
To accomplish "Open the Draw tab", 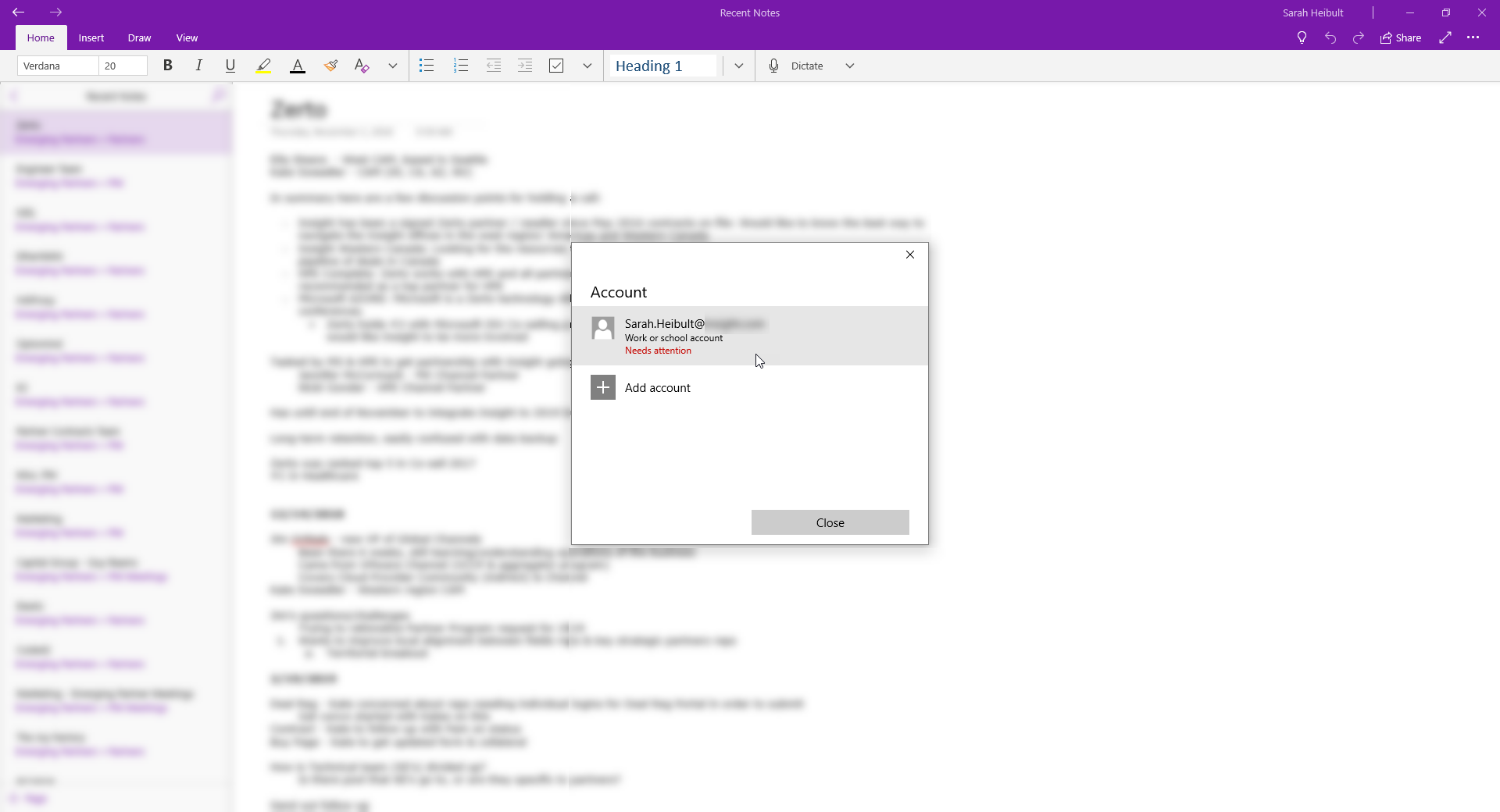I will tap(140, 37).
